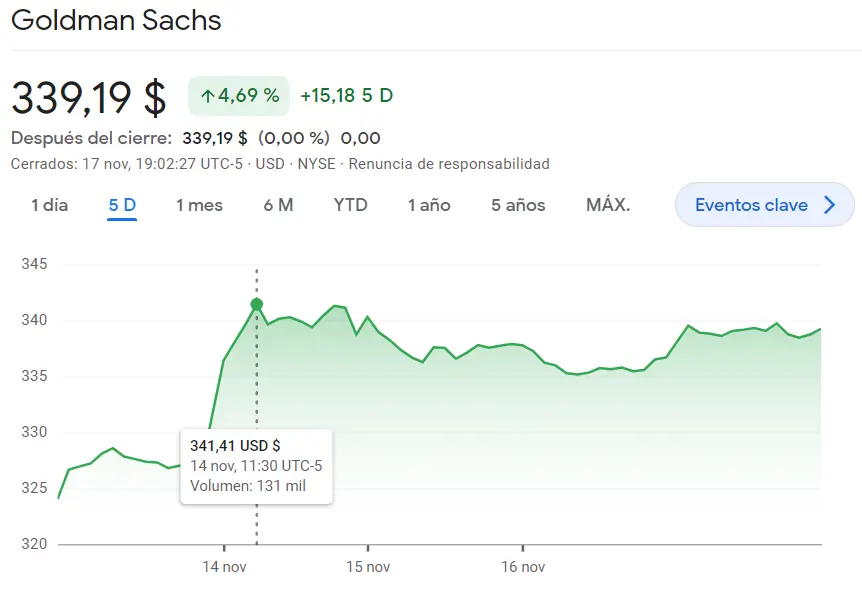Screen dimensions: 862x597
Task: Open the MÁX. historical chart
Action: pos(608,204)
